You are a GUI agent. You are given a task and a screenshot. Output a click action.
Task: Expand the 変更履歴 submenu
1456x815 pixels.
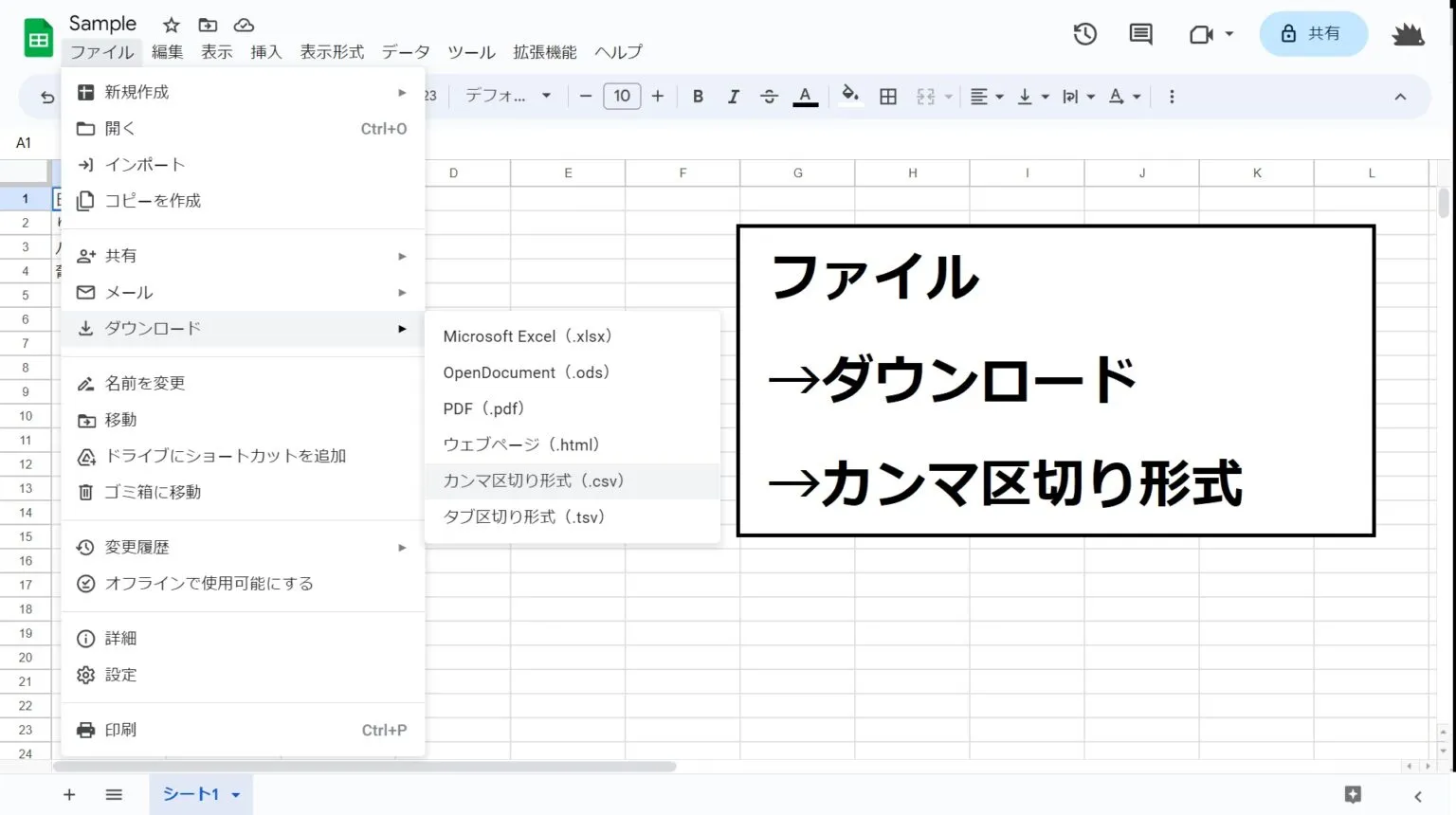pos(243,547)
